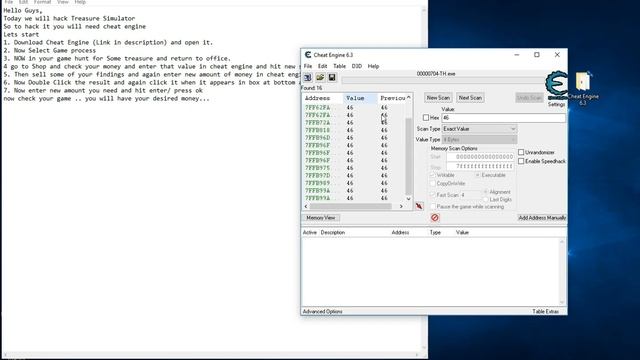640x360 pixels.
Task: Open the D3D menu
Action: tap(357, 66)
